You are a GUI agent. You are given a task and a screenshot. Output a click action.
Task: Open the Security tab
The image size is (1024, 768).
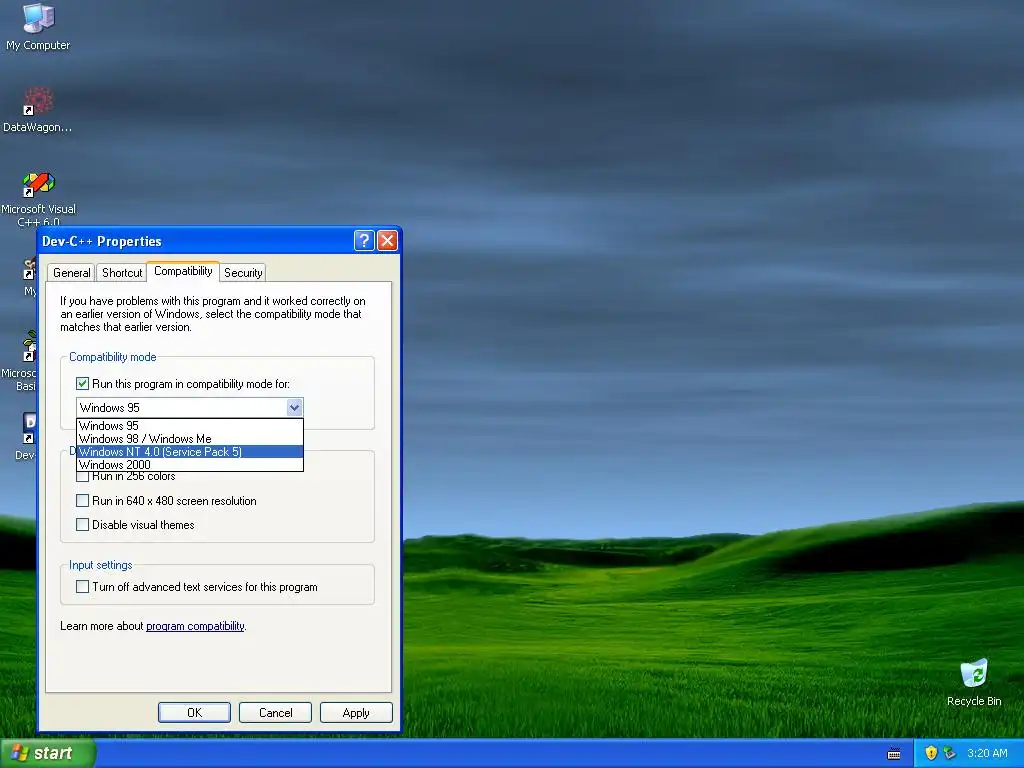pyautogui.click(x=243, y=273)
